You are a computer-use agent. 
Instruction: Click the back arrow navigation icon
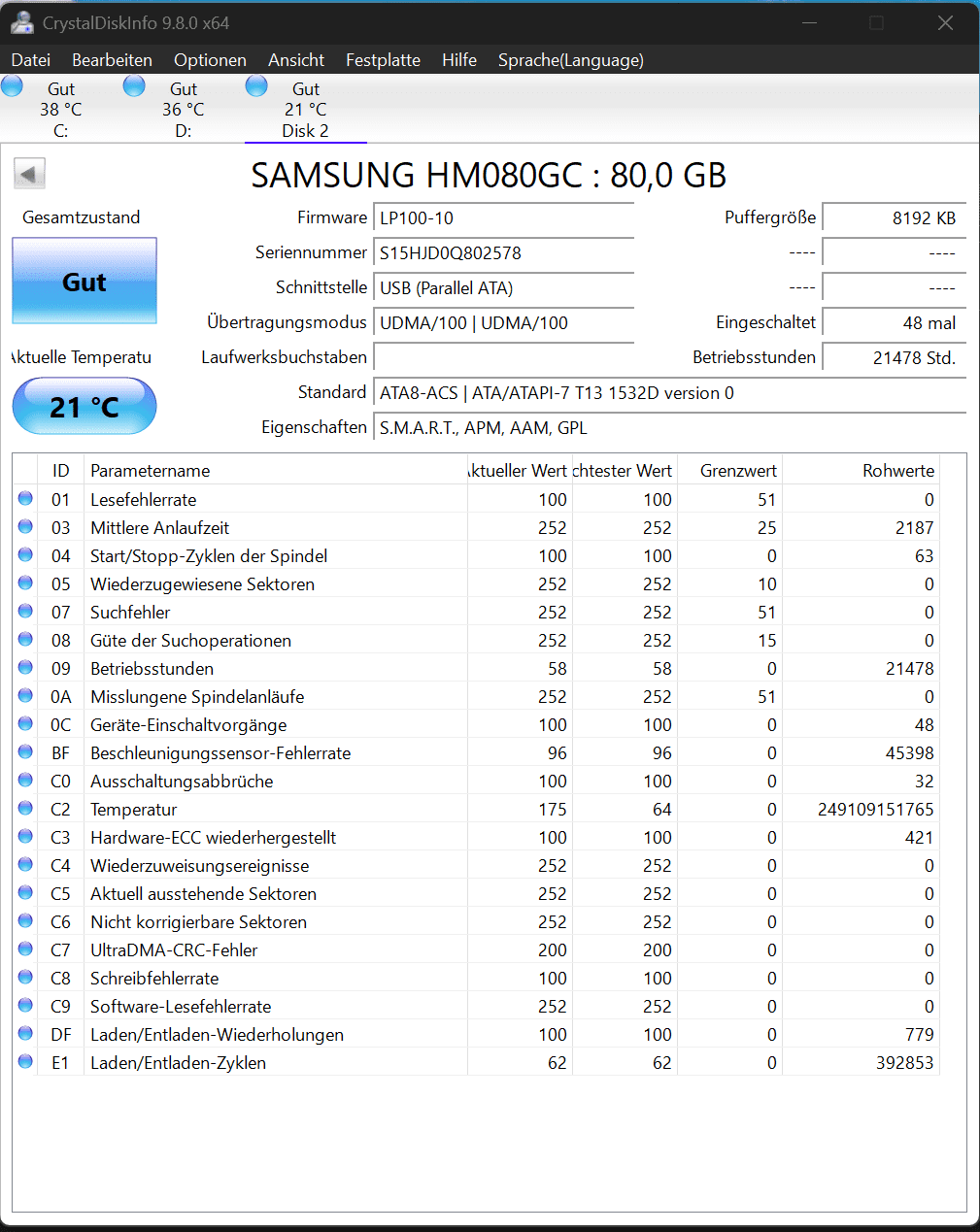point(29,173)
